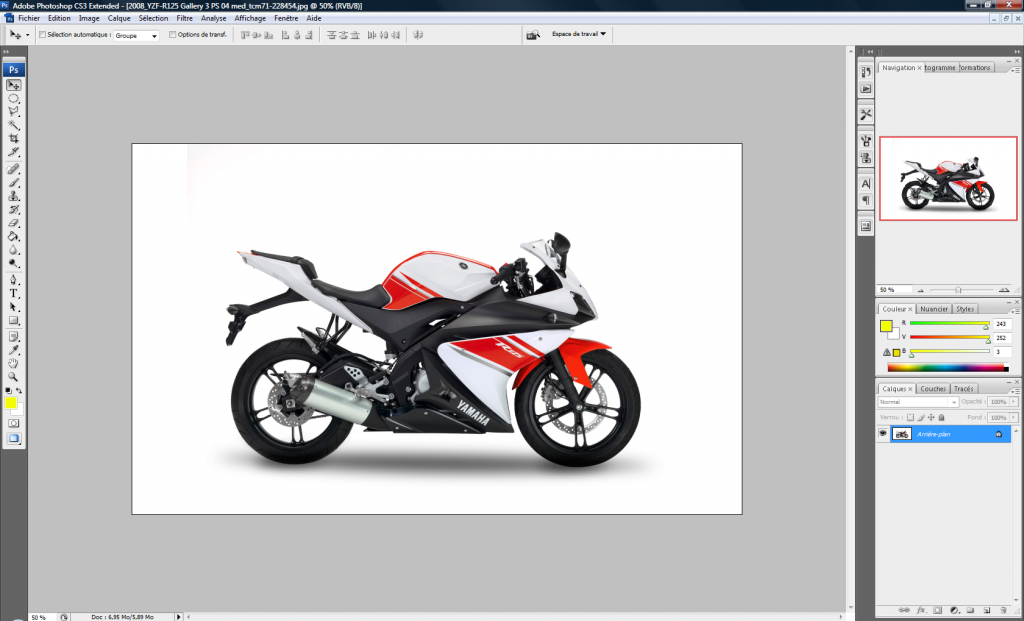This screenshot has height=621, width=1024.
Task: Select the History Brush tool
Action: click(x=13, y=210)
